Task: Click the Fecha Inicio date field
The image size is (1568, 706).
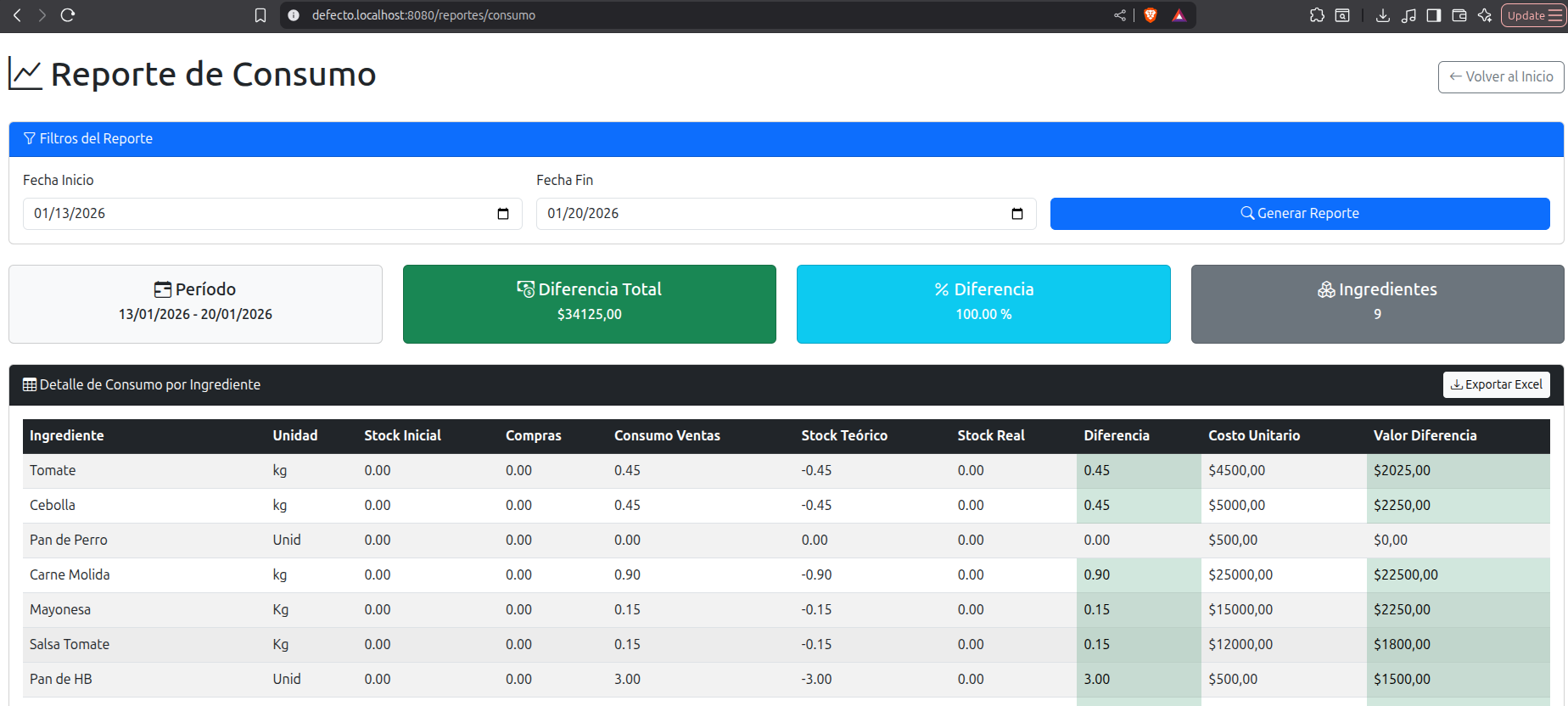Action: pyautogui.click(x=255, y=214)
